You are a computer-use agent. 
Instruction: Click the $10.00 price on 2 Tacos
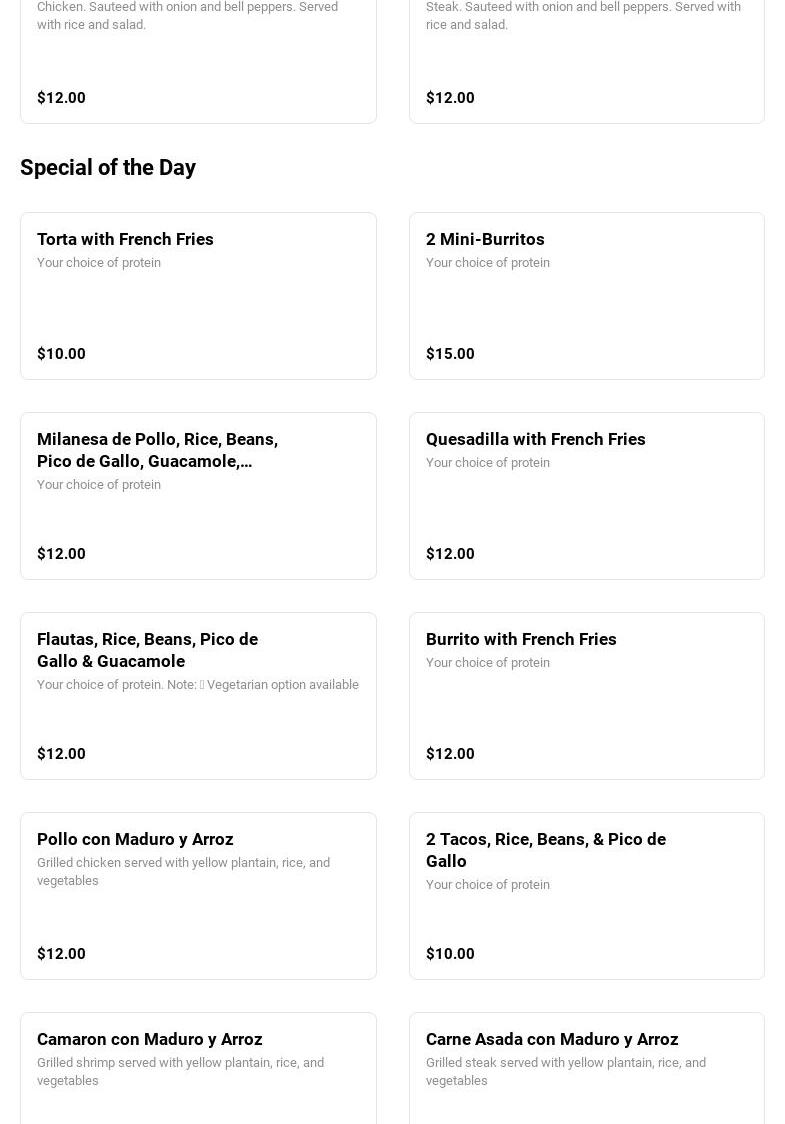[450, 954]
